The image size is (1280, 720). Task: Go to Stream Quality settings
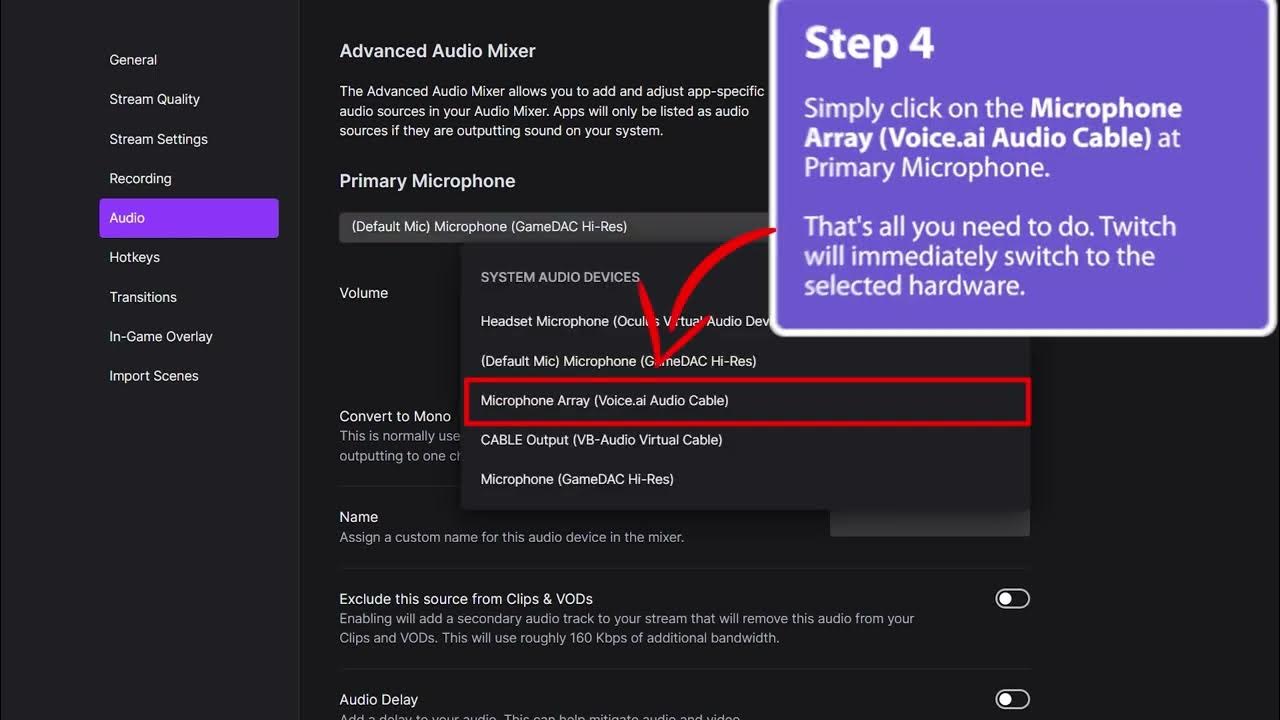pyautogui.click(x=154, y=99)
